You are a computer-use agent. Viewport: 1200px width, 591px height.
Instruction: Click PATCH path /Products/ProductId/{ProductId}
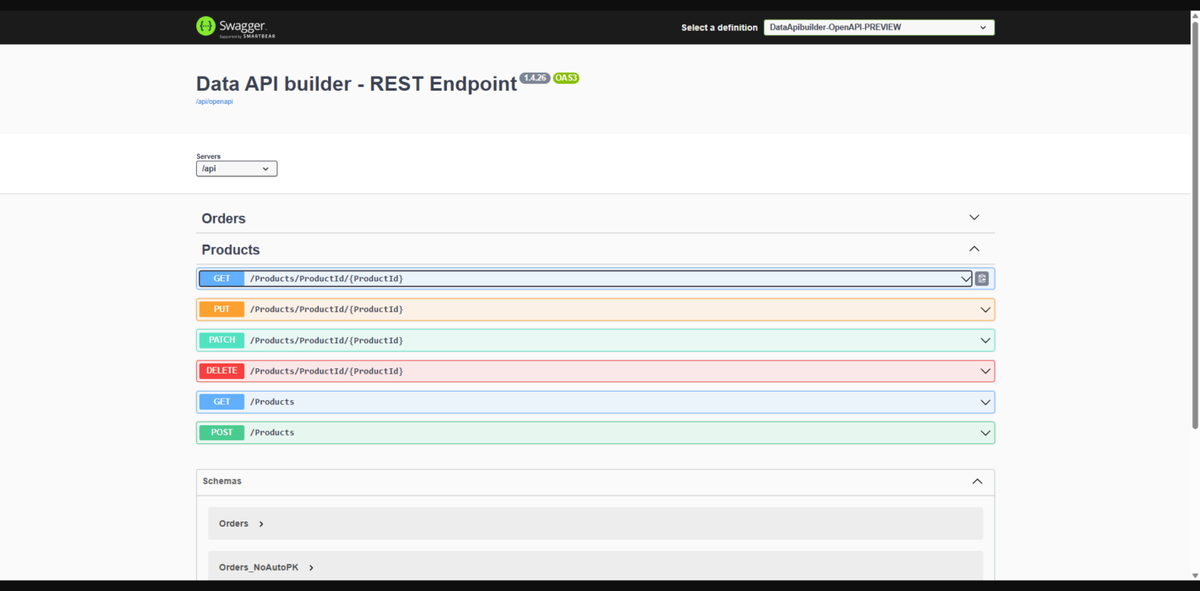click(326, 341)
